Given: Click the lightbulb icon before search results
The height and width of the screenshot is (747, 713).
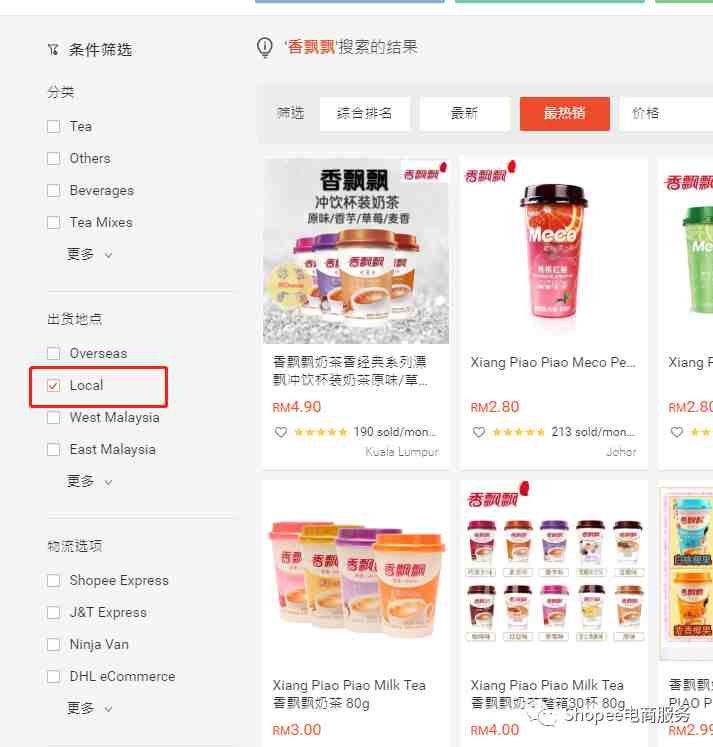Looking at the screenshot, I should coord(265,48).
